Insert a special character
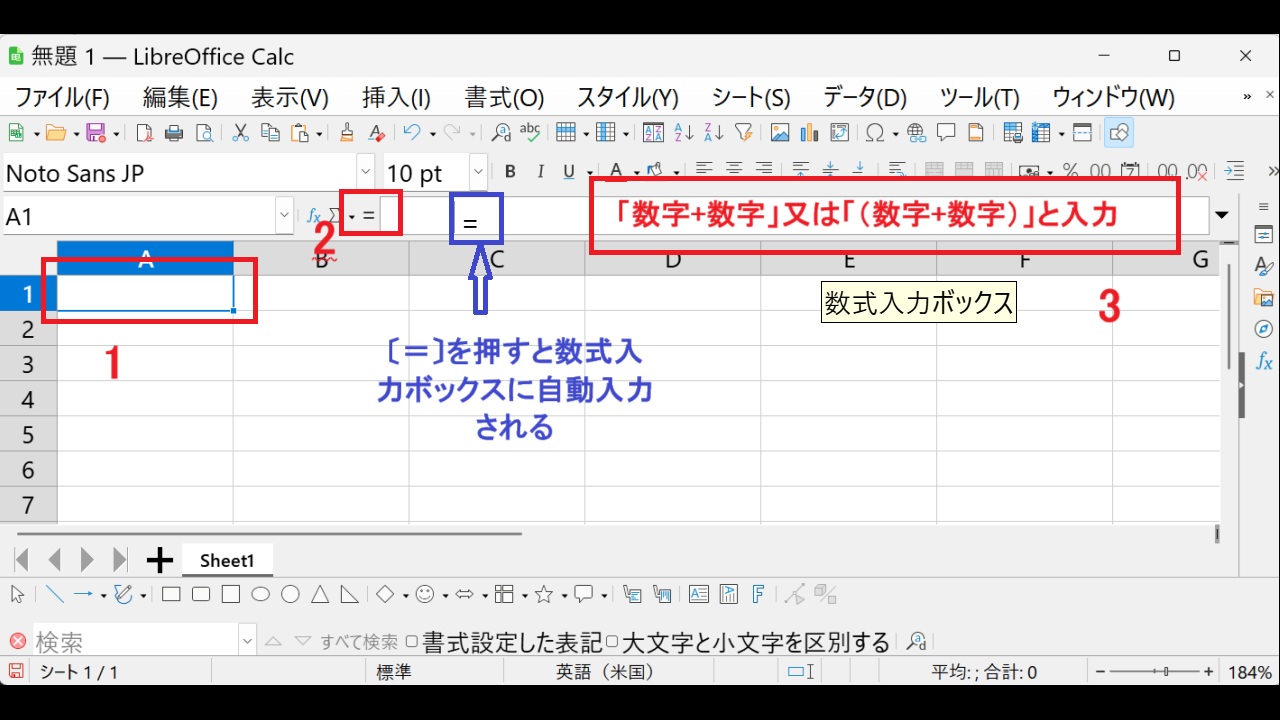Image resolution: width=1280 pixels, height=720 pixels. tap(876, 131)
